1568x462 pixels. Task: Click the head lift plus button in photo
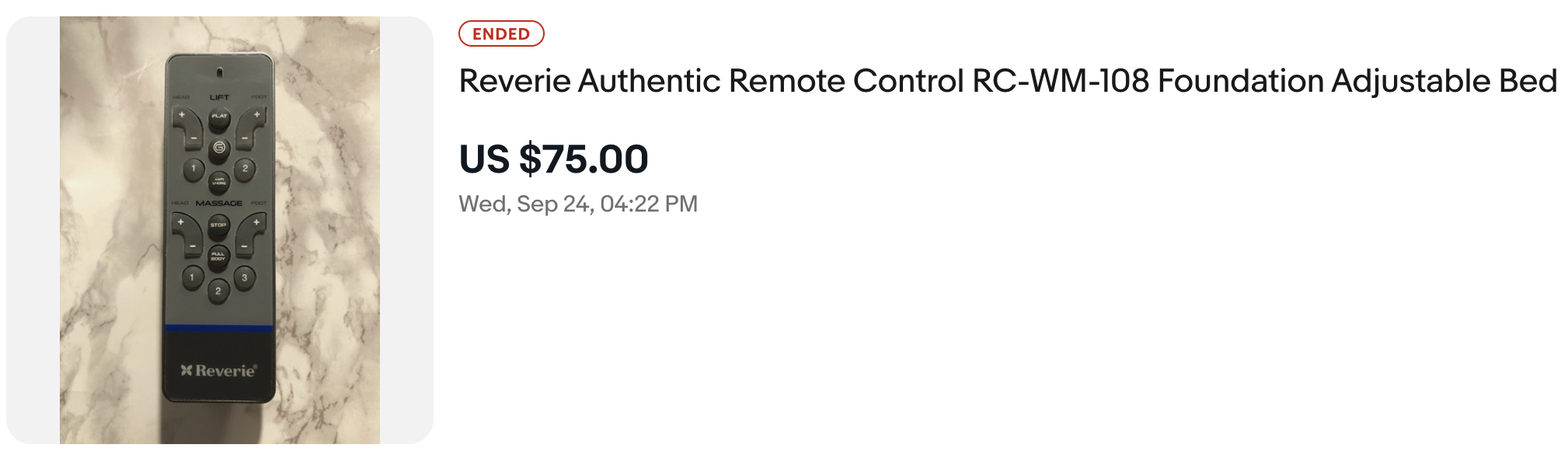[x=182, y=115]
